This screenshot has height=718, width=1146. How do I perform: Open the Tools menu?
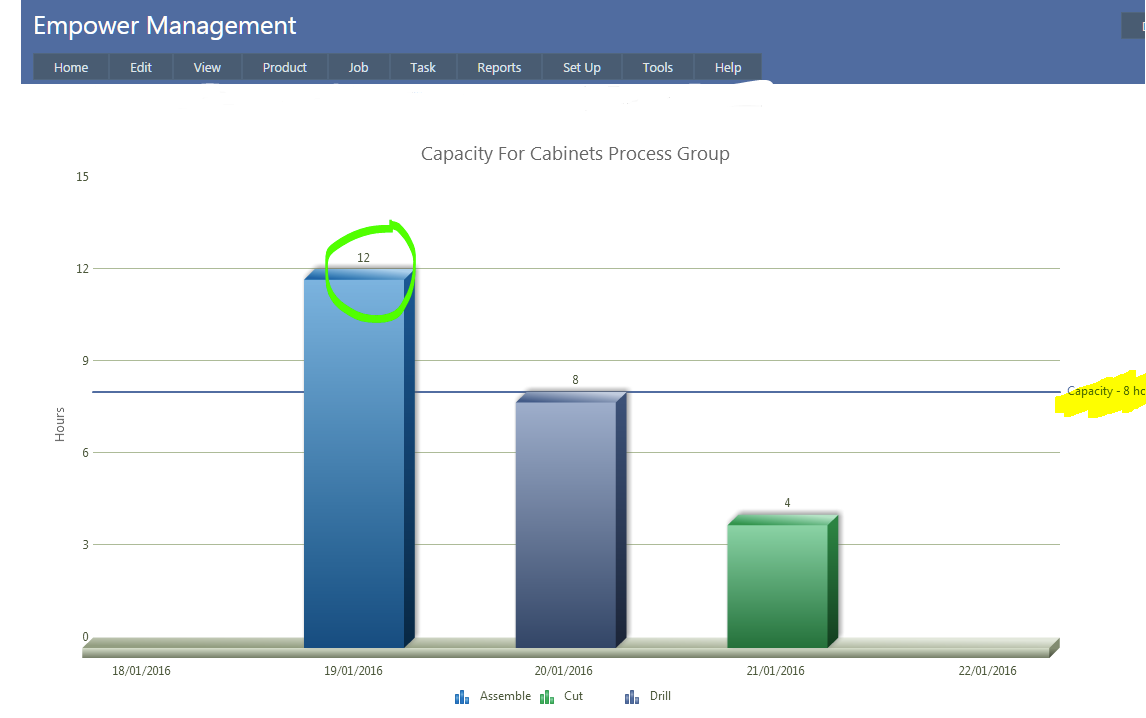tap(658, 67)
